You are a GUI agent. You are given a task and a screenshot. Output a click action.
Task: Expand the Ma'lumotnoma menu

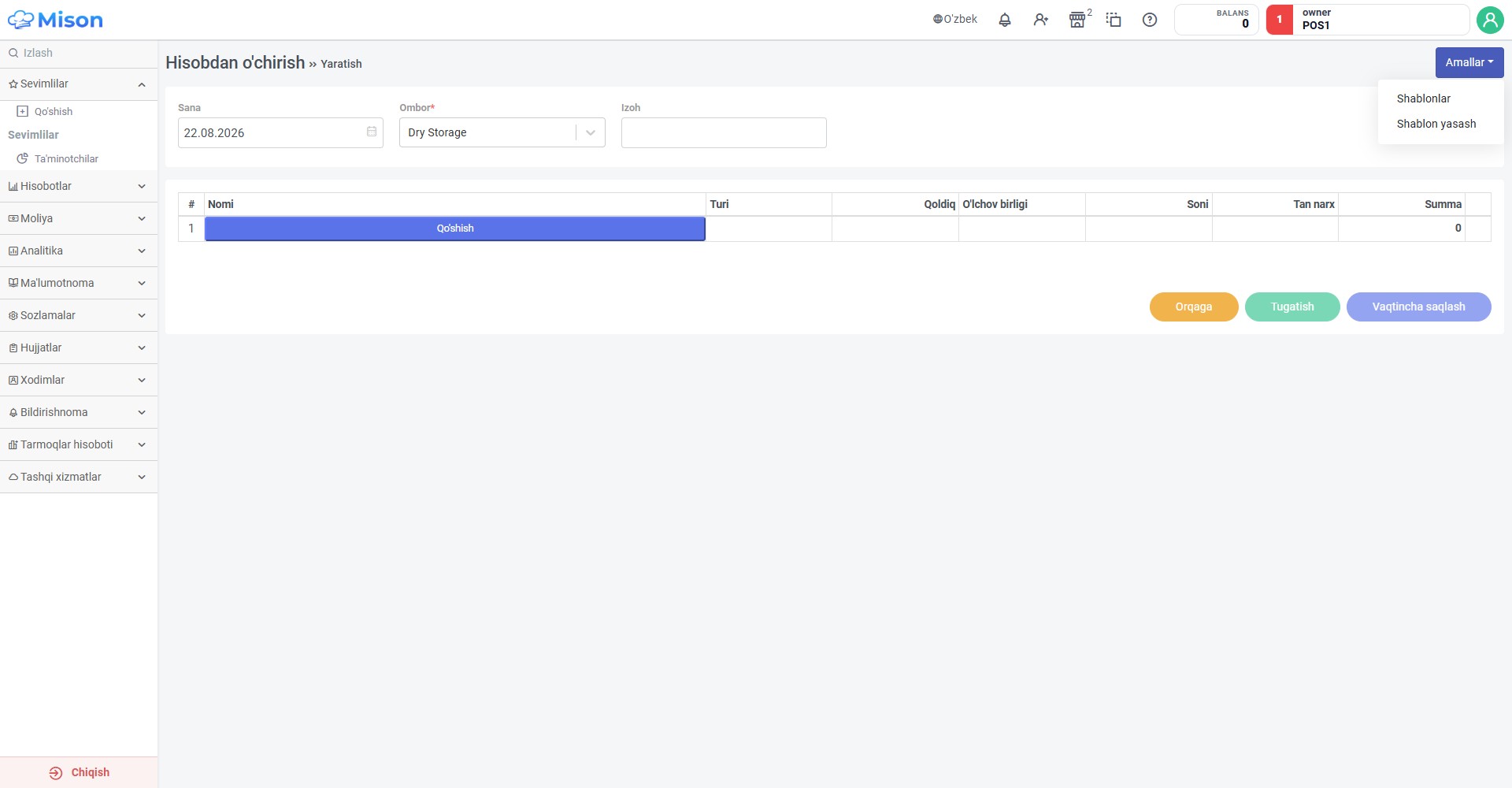coord(79,283)
